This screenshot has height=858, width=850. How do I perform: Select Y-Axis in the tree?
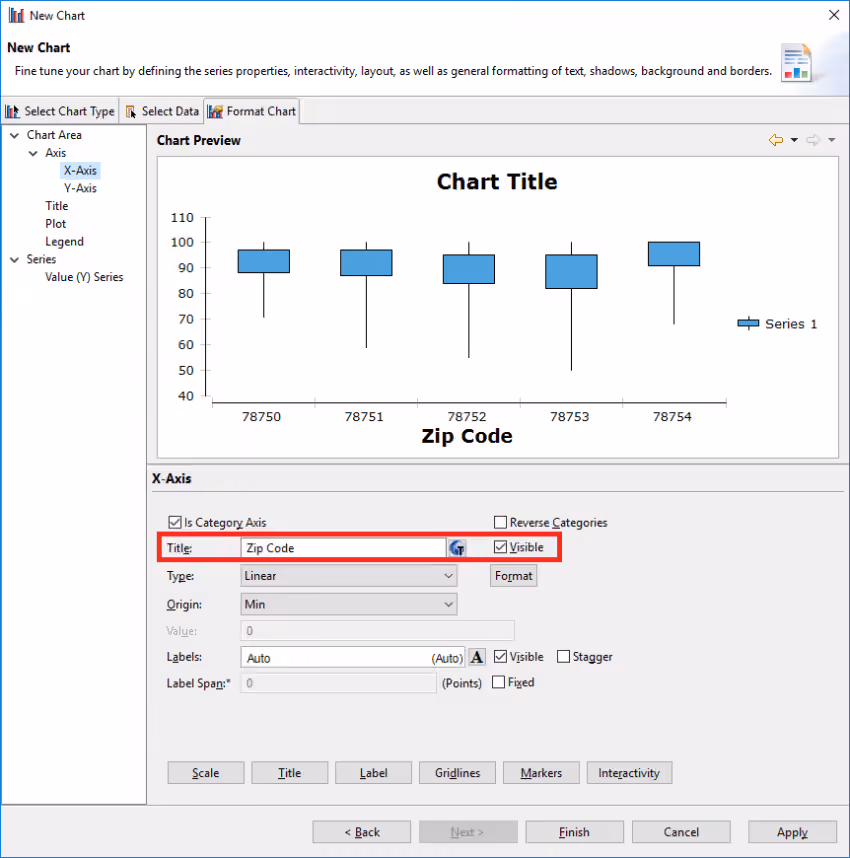point(80,188)
